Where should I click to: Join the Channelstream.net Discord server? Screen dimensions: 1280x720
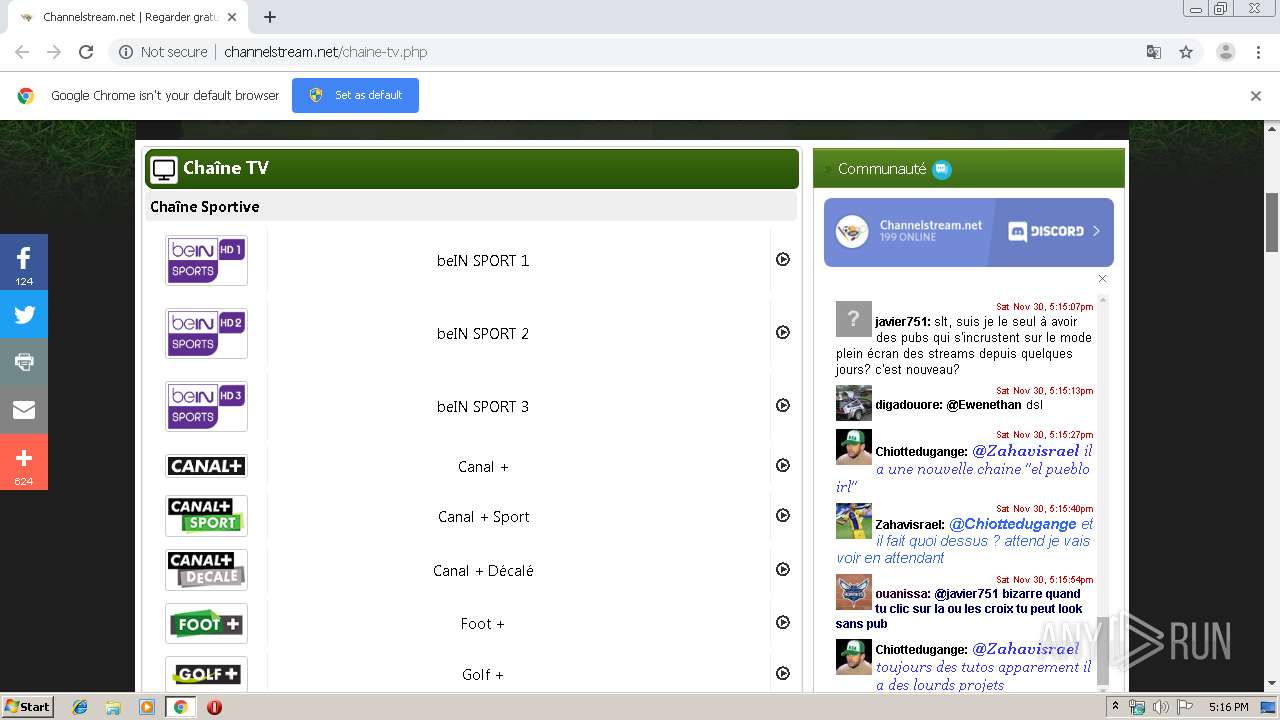(x=968, y=232)
